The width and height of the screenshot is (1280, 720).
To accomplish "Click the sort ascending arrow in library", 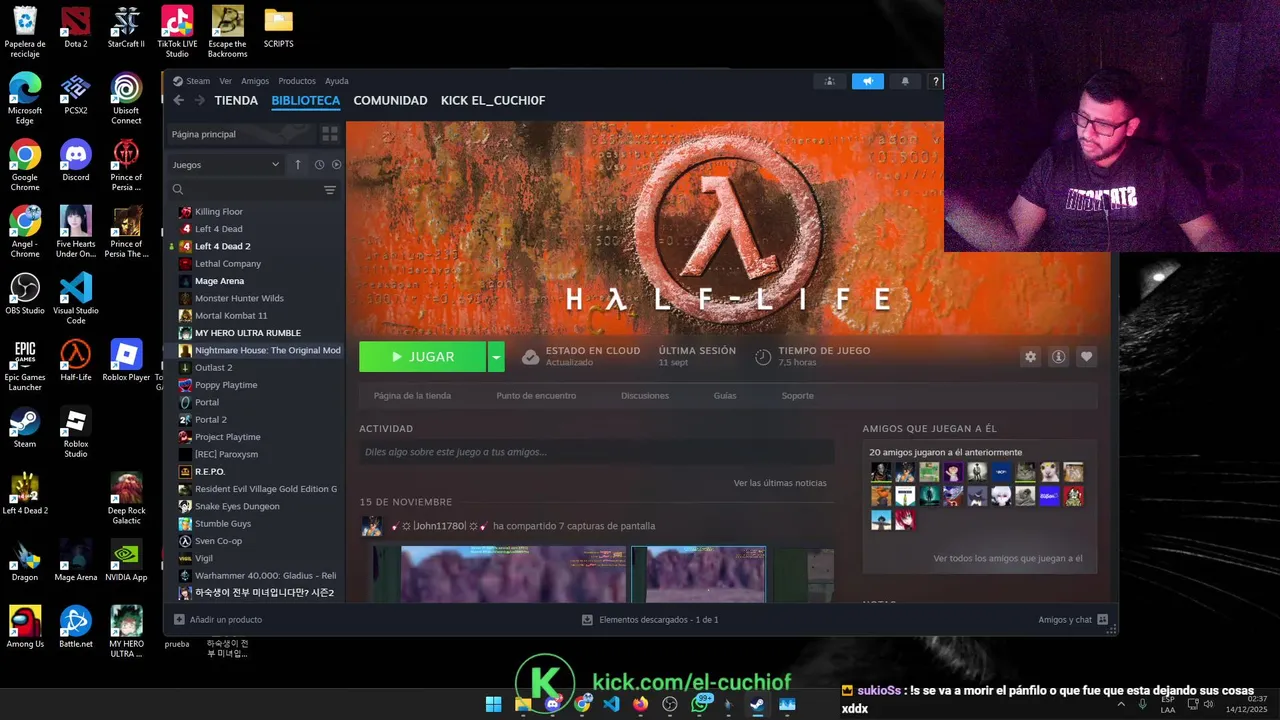I will [297, 165].
